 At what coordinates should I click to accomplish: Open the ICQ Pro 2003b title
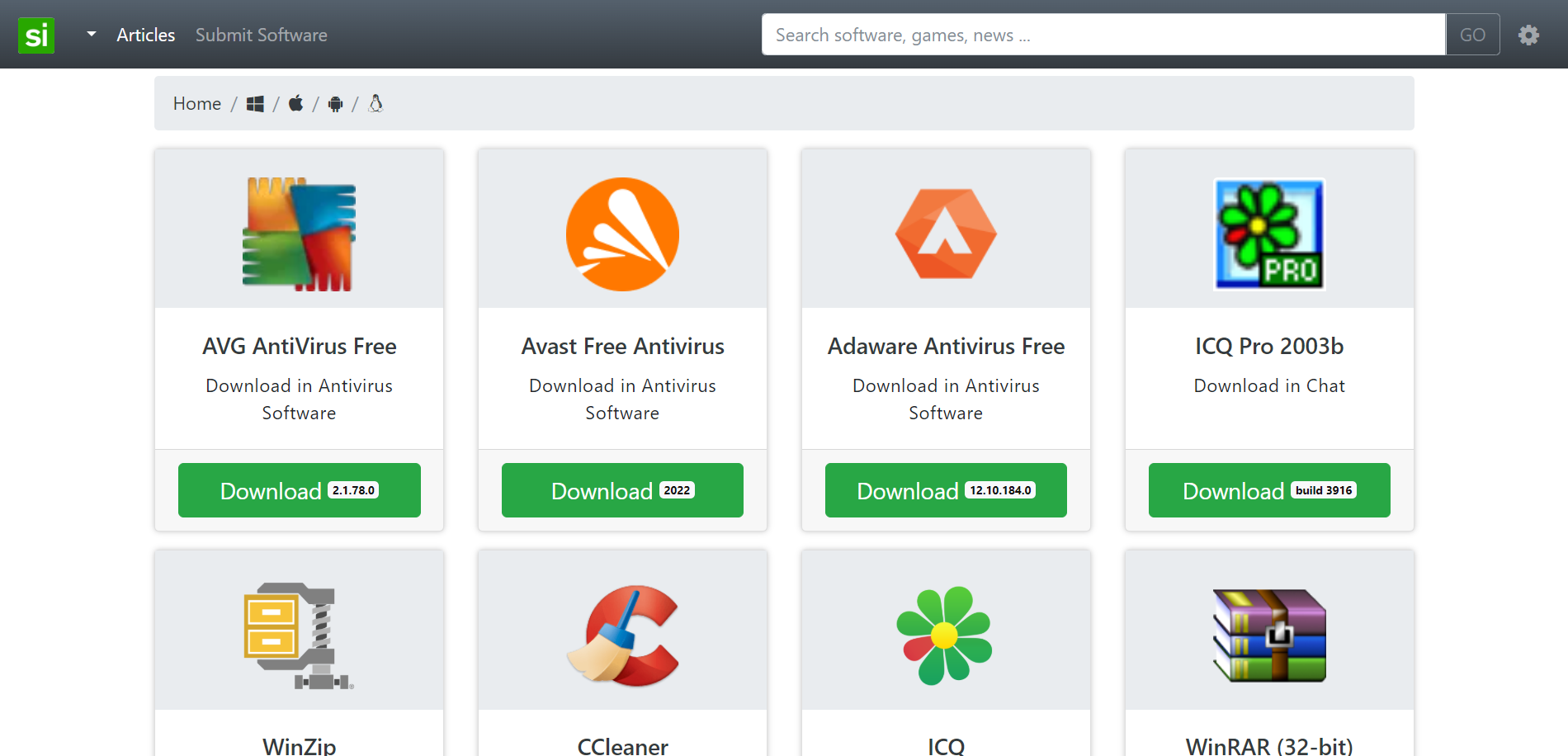coord(1269,346)
